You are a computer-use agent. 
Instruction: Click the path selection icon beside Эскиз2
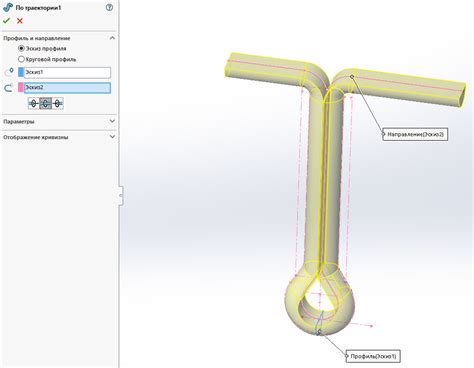pos(9,88)
